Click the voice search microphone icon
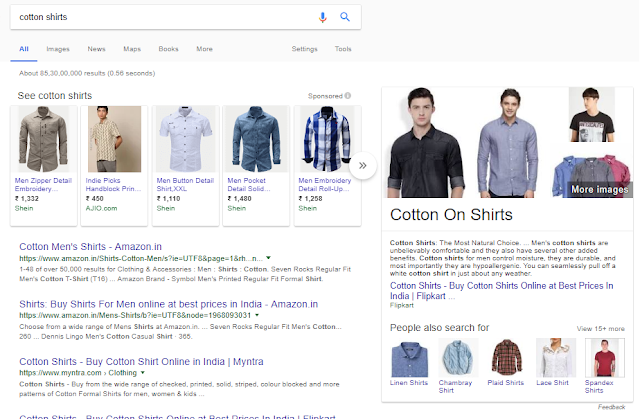 322,17
